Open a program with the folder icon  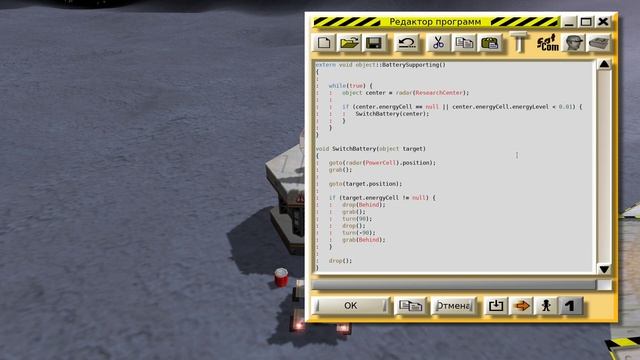(349, 43)
